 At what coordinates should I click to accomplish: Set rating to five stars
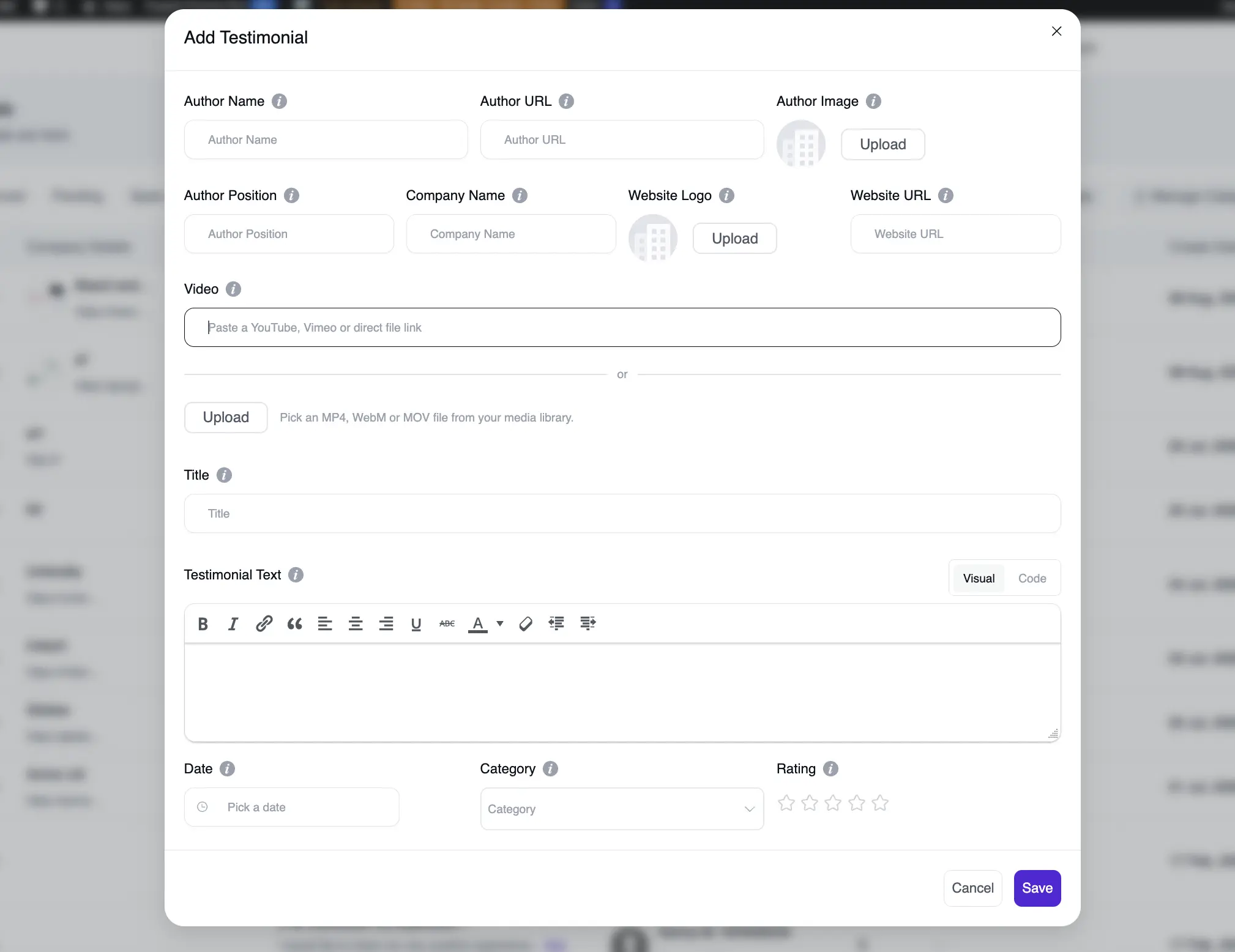(x=880, y=803)
